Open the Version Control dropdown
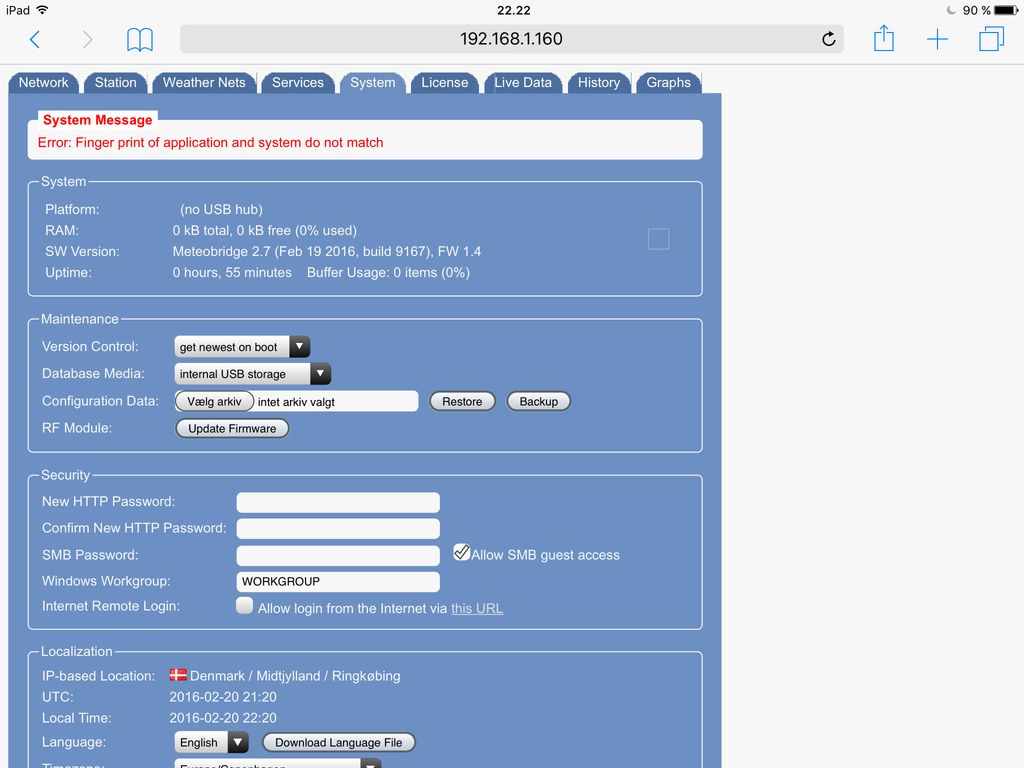The width and height of the screenshot is (1024, 768). click(242, 347)
